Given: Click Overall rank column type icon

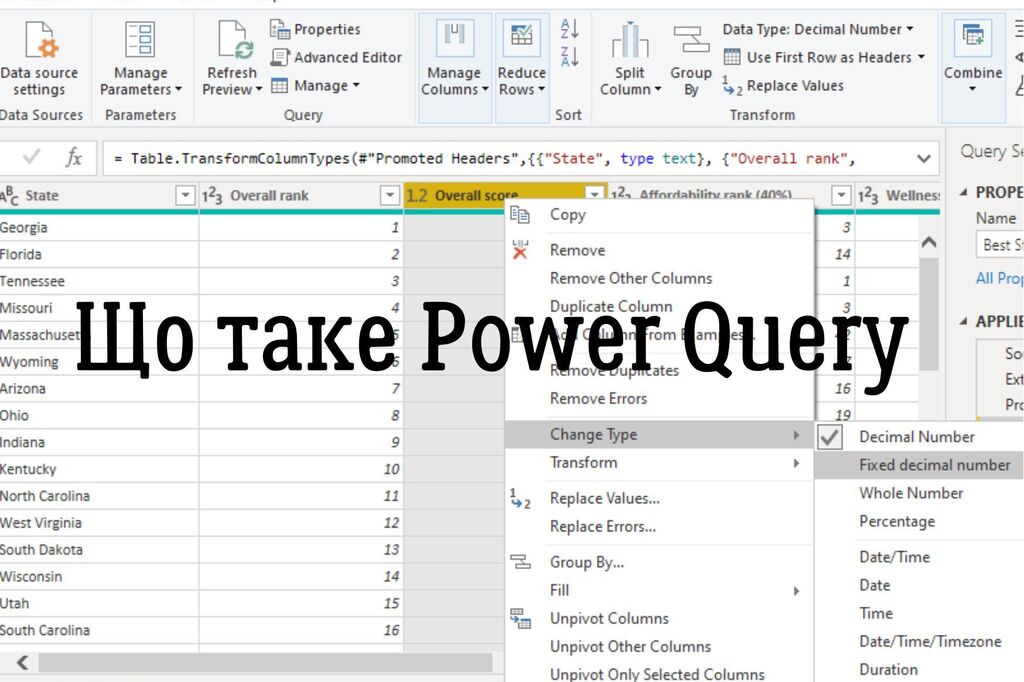Looking at the screenshot, I should click(212, 195).
